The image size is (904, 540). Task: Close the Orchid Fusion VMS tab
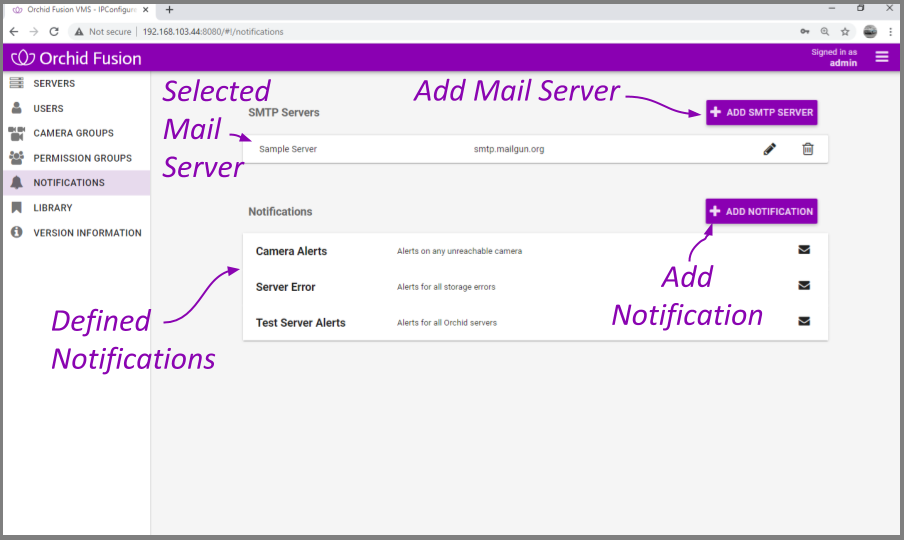(x=145, y=10)
